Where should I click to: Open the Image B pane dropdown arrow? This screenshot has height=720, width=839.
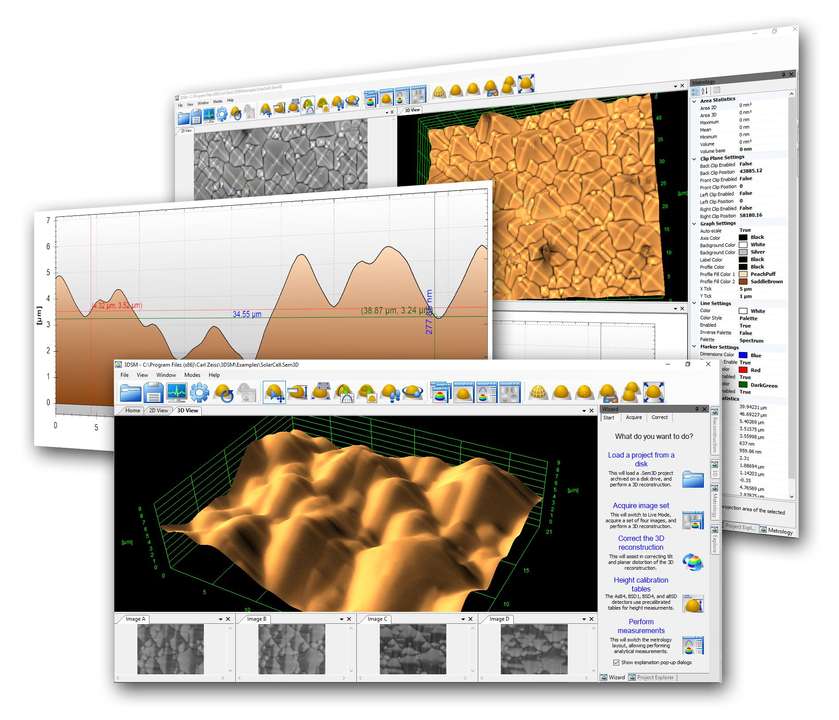(341, 619)
